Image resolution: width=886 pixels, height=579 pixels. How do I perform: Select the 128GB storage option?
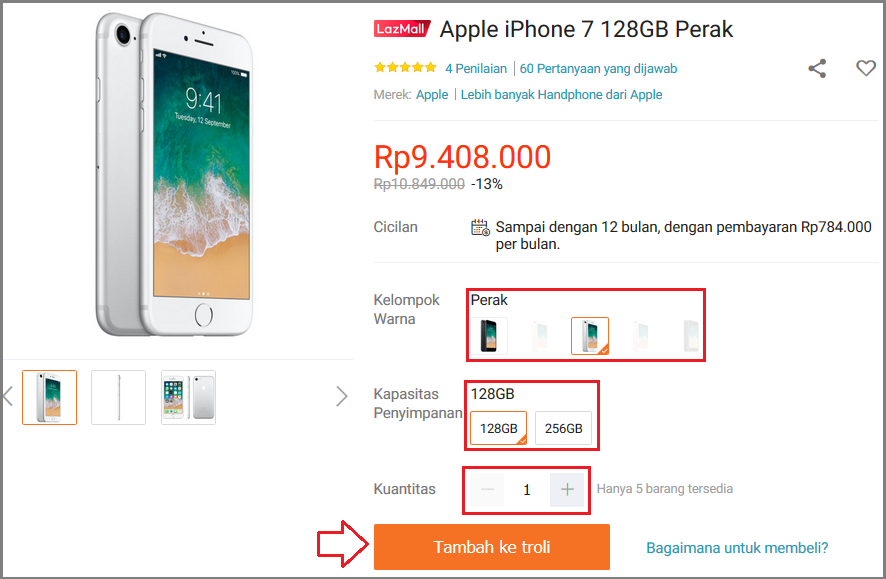pyautogui.click(x=498, y=428)
